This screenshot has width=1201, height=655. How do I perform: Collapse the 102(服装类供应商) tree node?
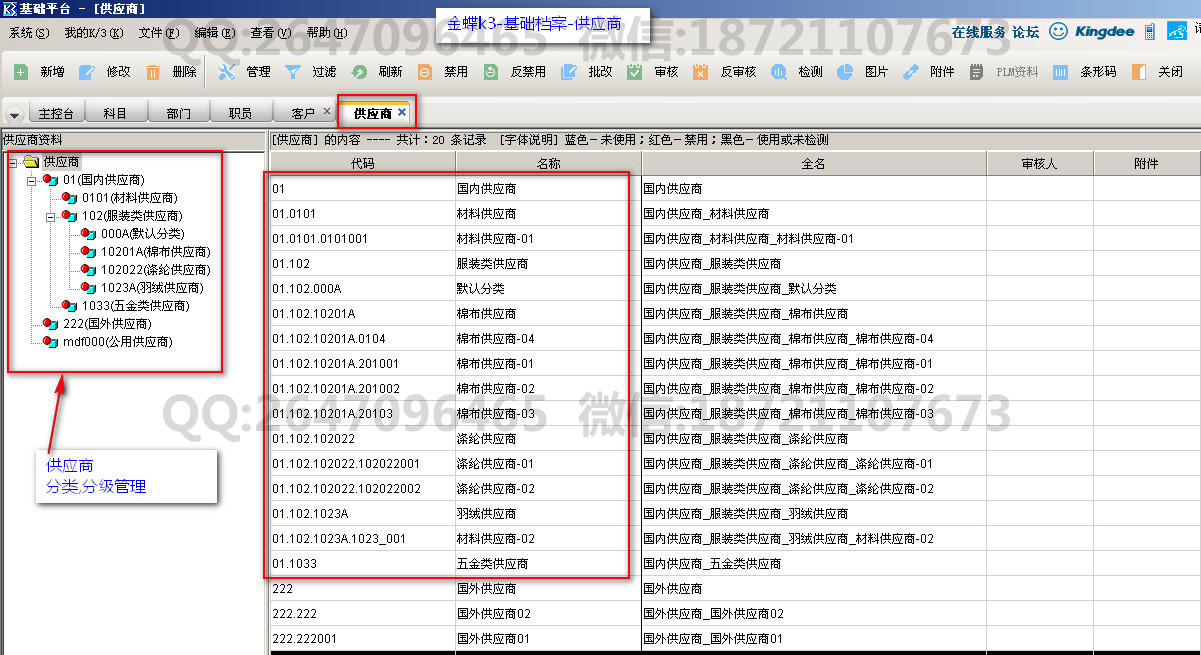(50, 216)
